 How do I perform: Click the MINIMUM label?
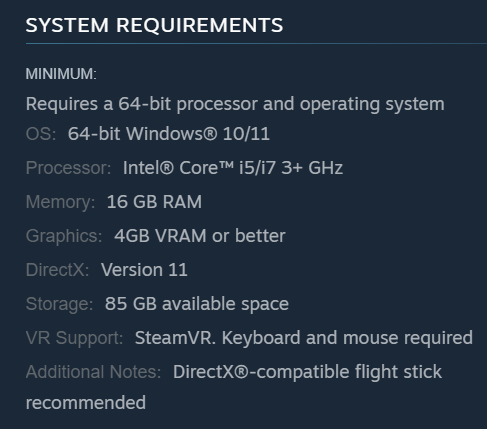[x=61, y=74]
